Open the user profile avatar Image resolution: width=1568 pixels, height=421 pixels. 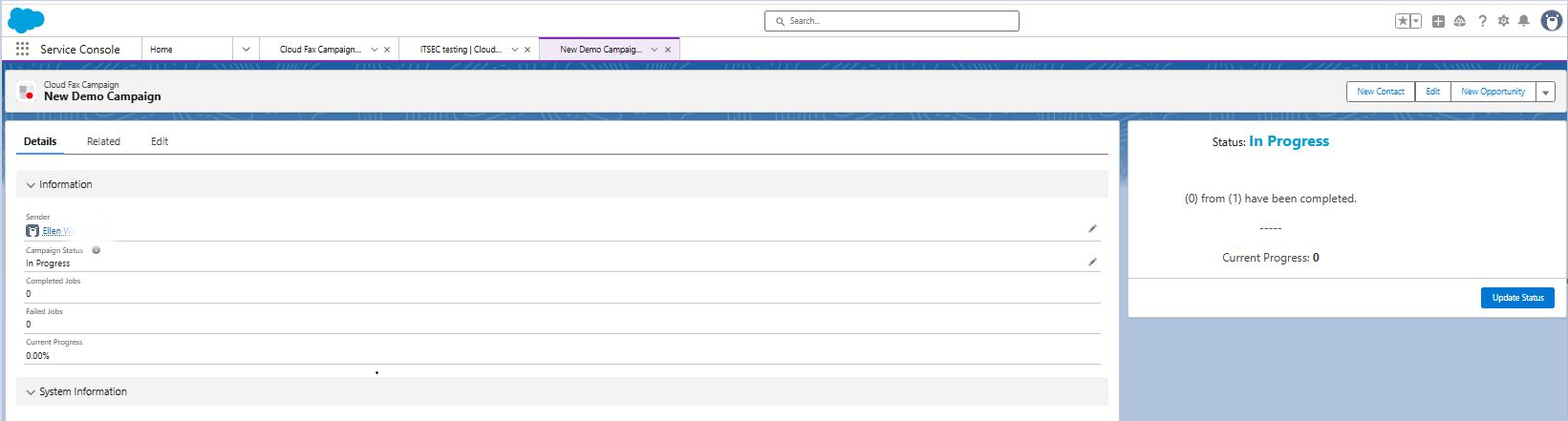(x=1551, y=21)
